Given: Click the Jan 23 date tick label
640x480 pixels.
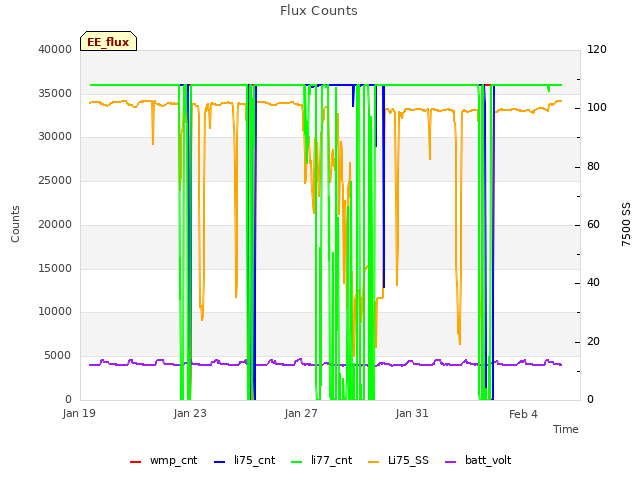Looking at the screenshot, I should point(190,413).
